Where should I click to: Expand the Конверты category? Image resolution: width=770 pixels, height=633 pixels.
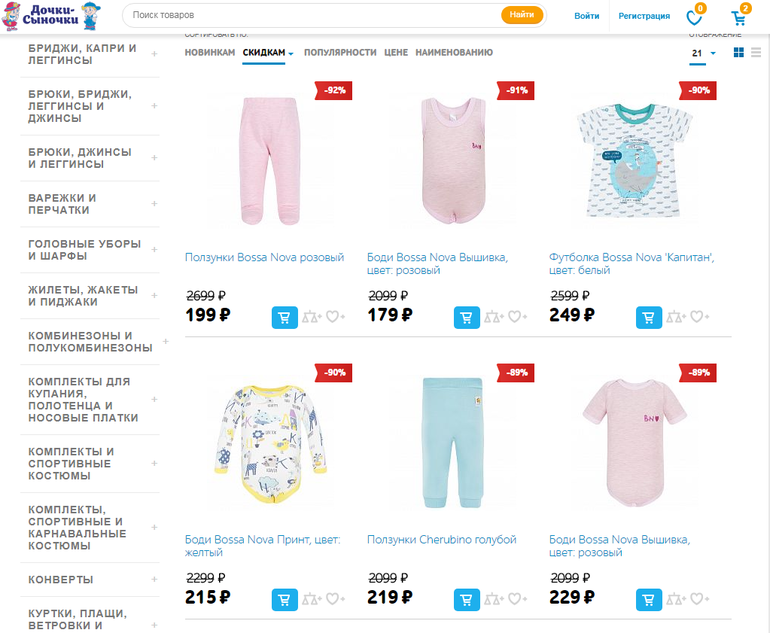point(154,579)
